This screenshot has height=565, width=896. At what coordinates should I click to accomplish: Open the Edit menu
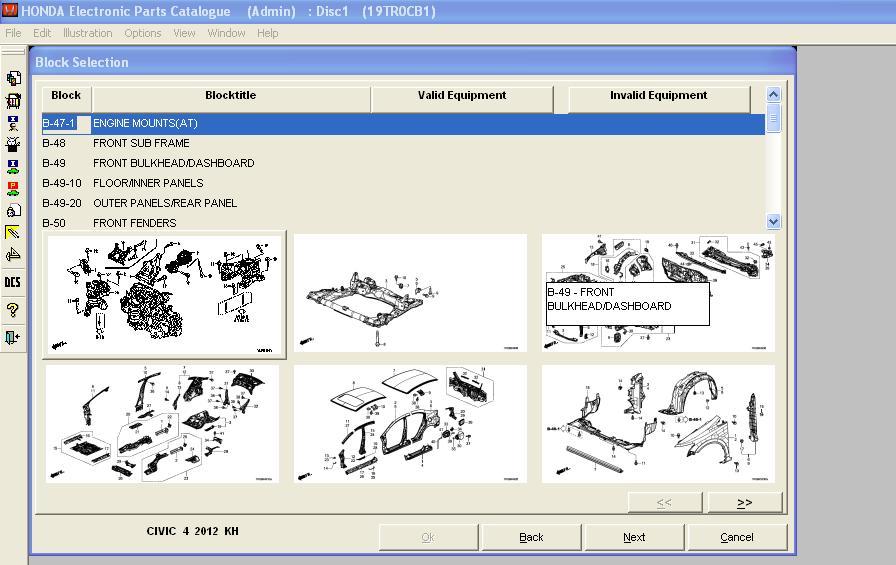[x=42, y=33]
